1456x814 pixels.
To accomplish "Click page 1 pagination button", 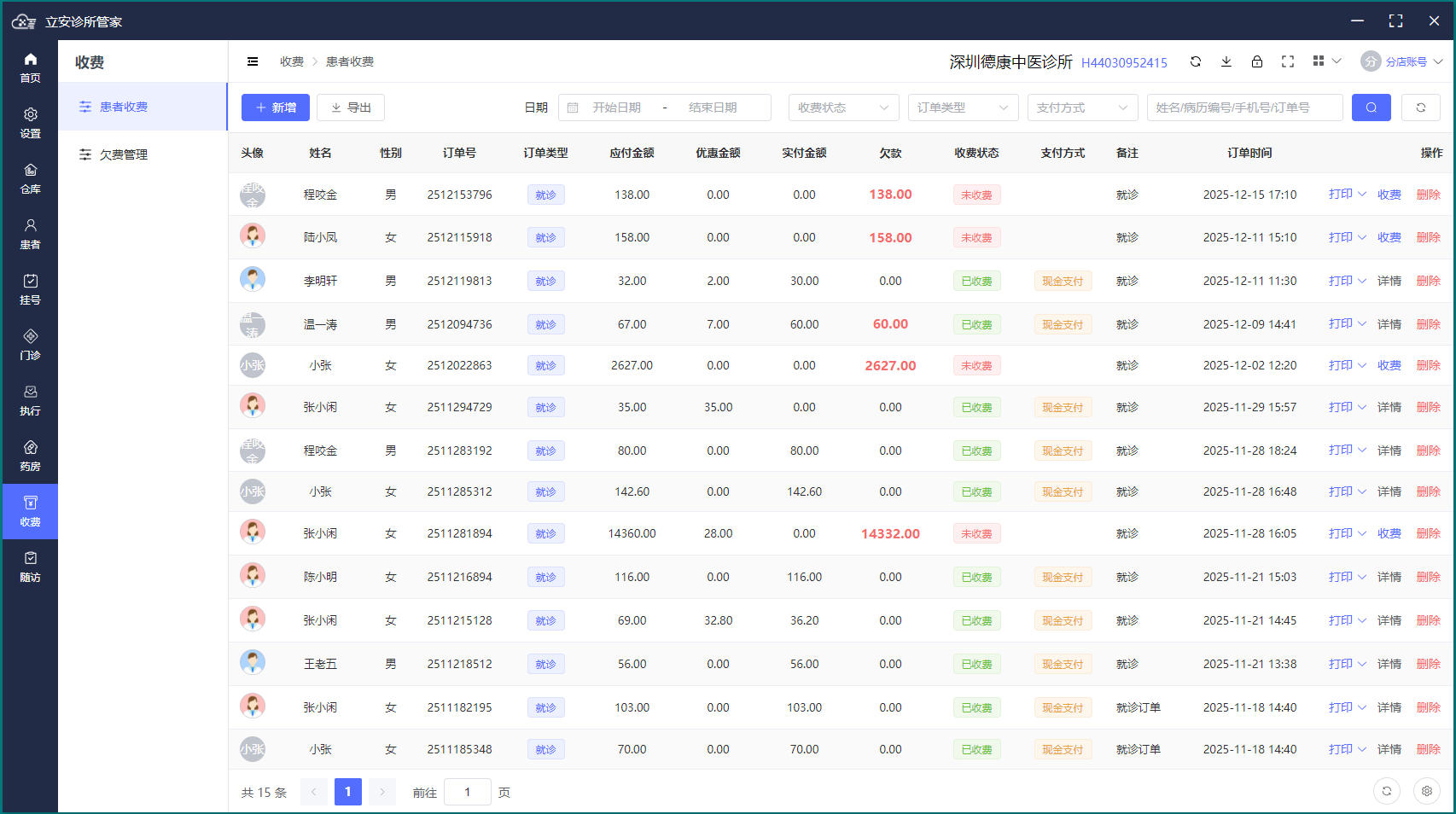I will (348, 792).
